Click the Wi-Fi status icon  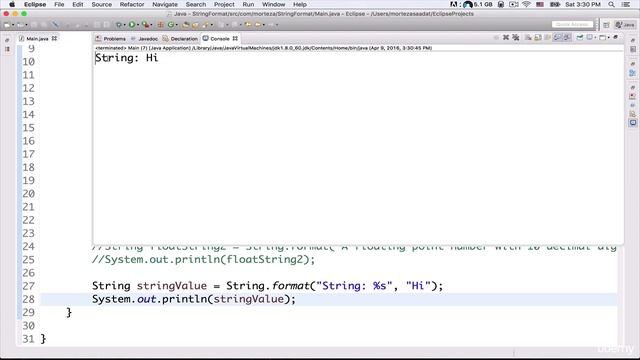(x=526, y=4)
